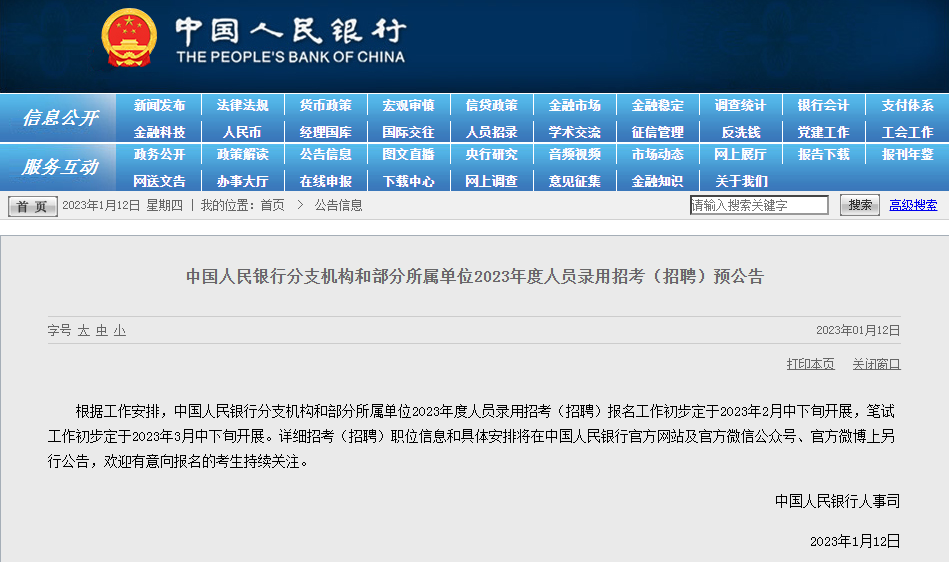
Task: Open 支付体系 navigation item
Action: [x=907, y=105]
